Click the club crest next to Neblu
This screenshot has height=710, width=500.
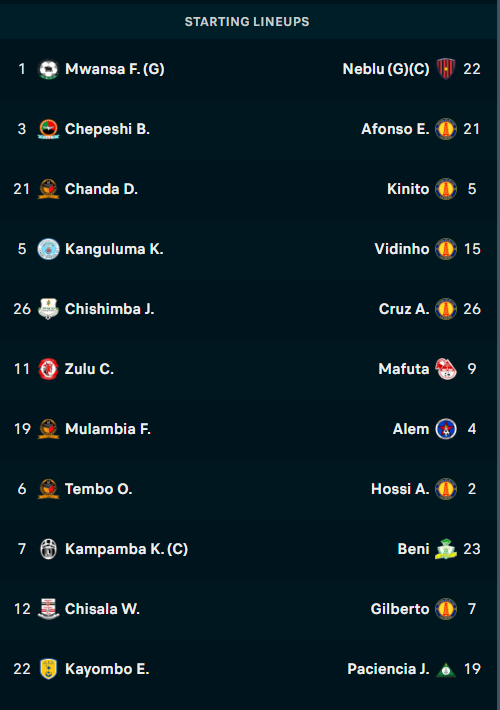(x=446, y=69)
